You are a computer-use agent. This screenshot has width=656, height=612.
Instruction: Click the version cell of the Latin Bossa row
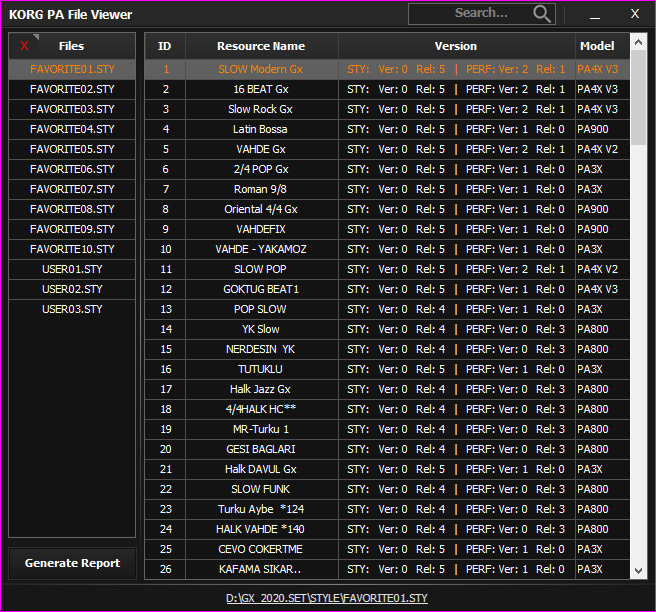point(456,129)
